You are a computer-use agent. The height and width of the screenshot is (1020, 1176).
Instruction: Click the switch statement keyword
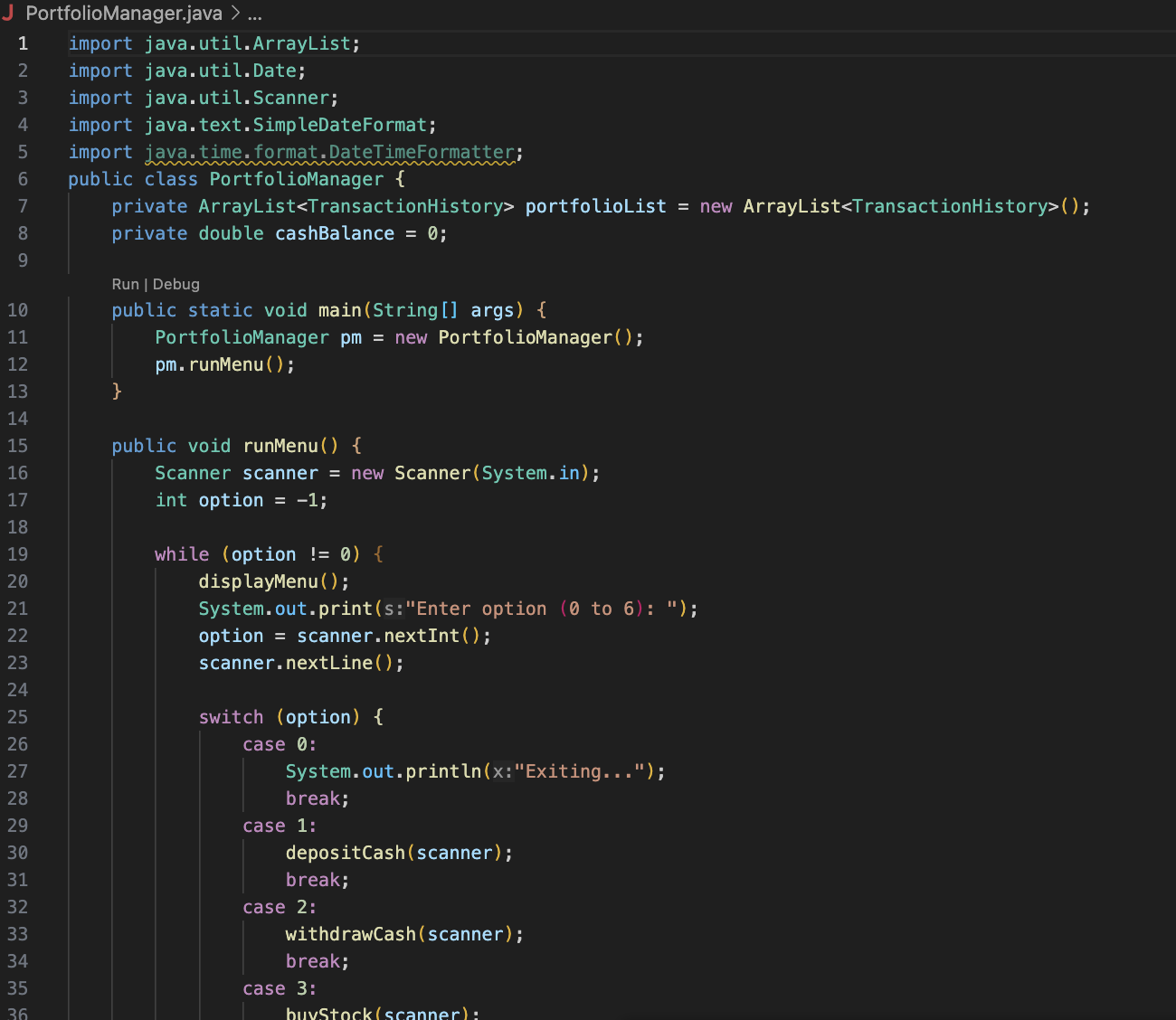click(231, 716)
